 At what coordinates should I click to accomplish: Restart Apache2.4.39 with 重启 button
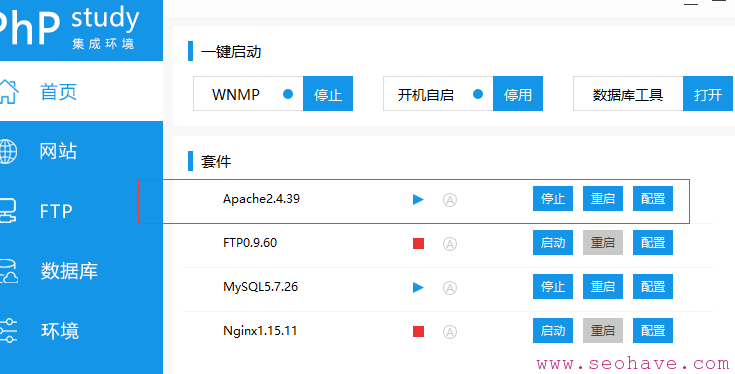(603, 199)
